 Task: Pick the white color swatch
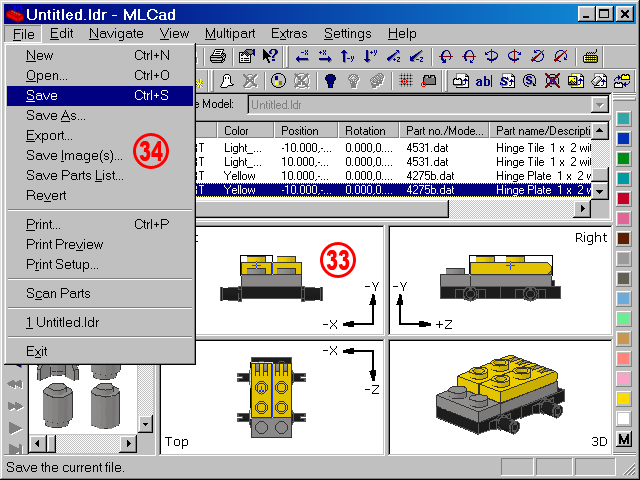pyautogui.click(x=623, y=418)
